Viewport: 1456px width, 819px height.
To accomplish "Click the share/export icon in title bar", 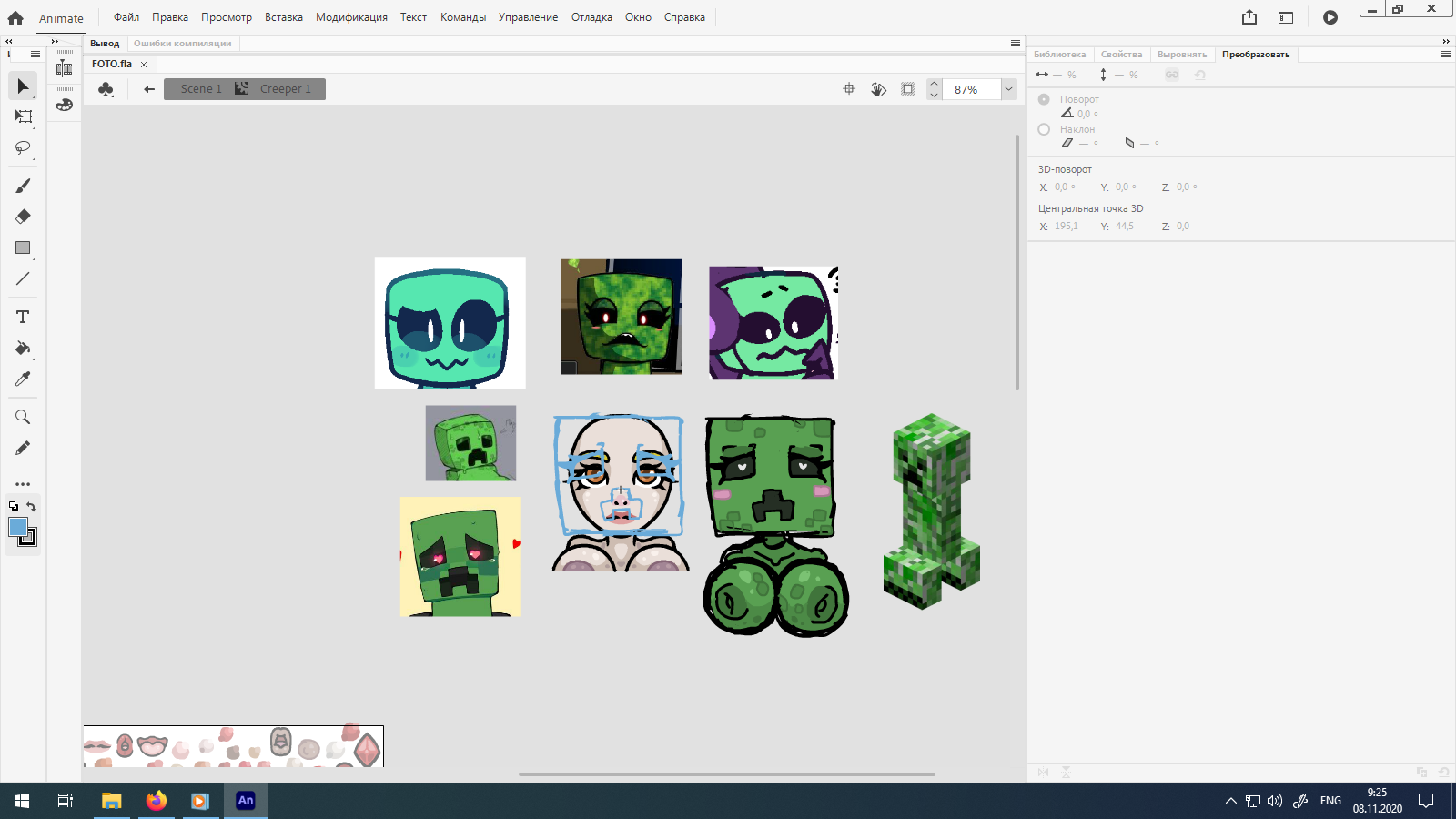I will [1249, 17].
